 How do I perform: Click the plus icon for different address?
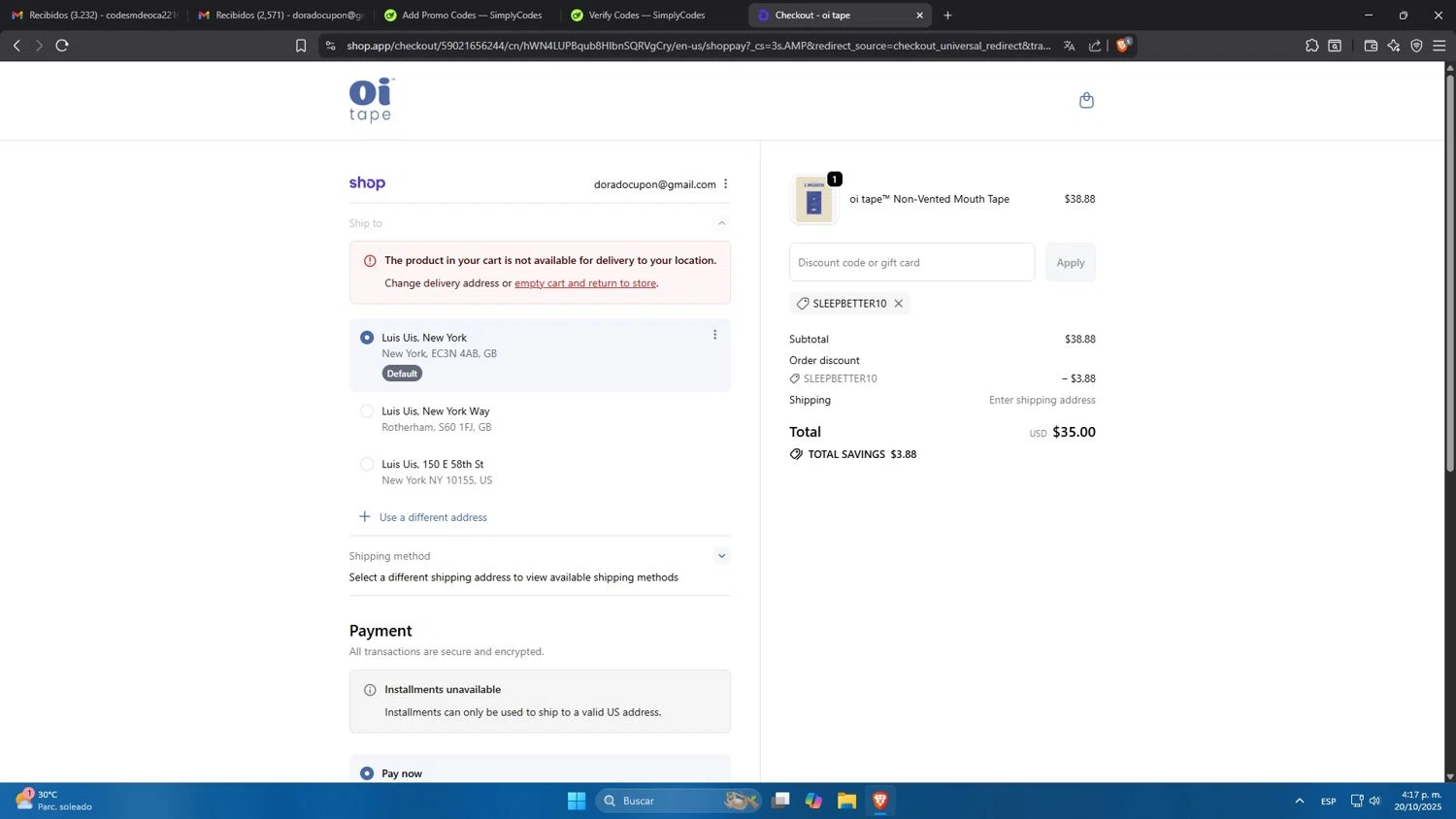(364, 516)
